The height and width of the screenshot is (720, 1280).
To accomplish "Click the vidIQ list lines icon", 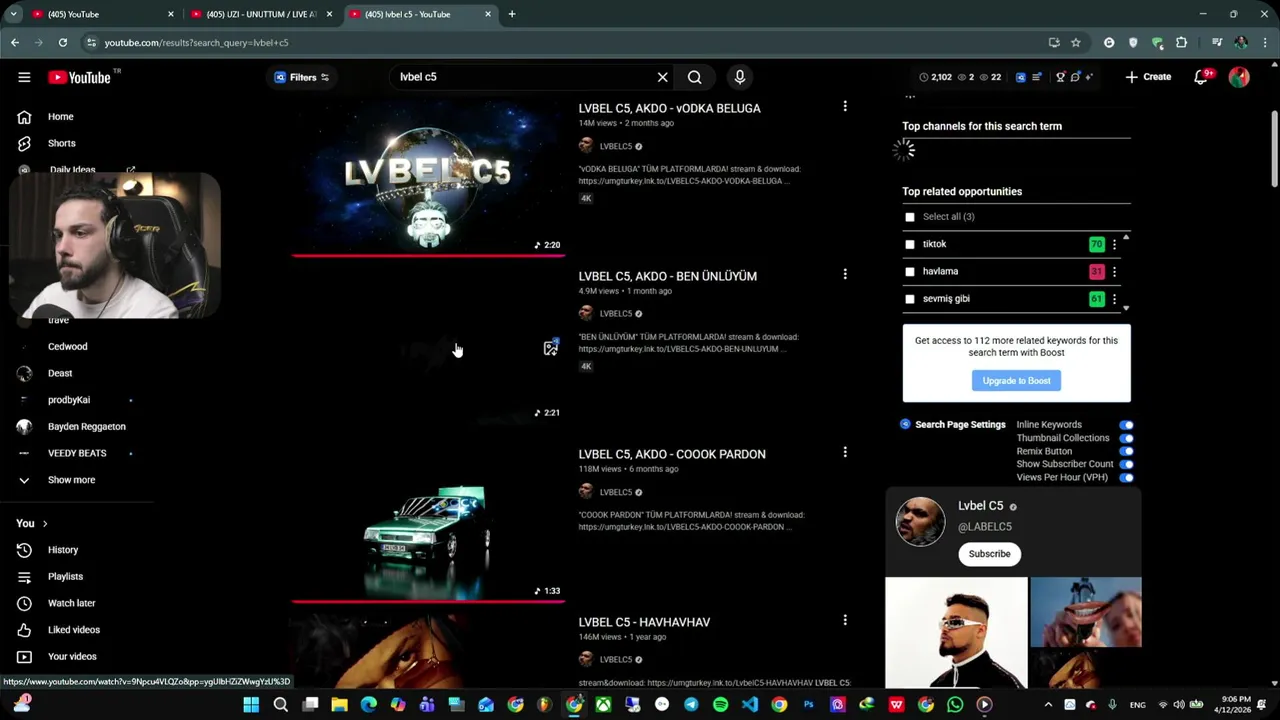I will click(1036, 77).
